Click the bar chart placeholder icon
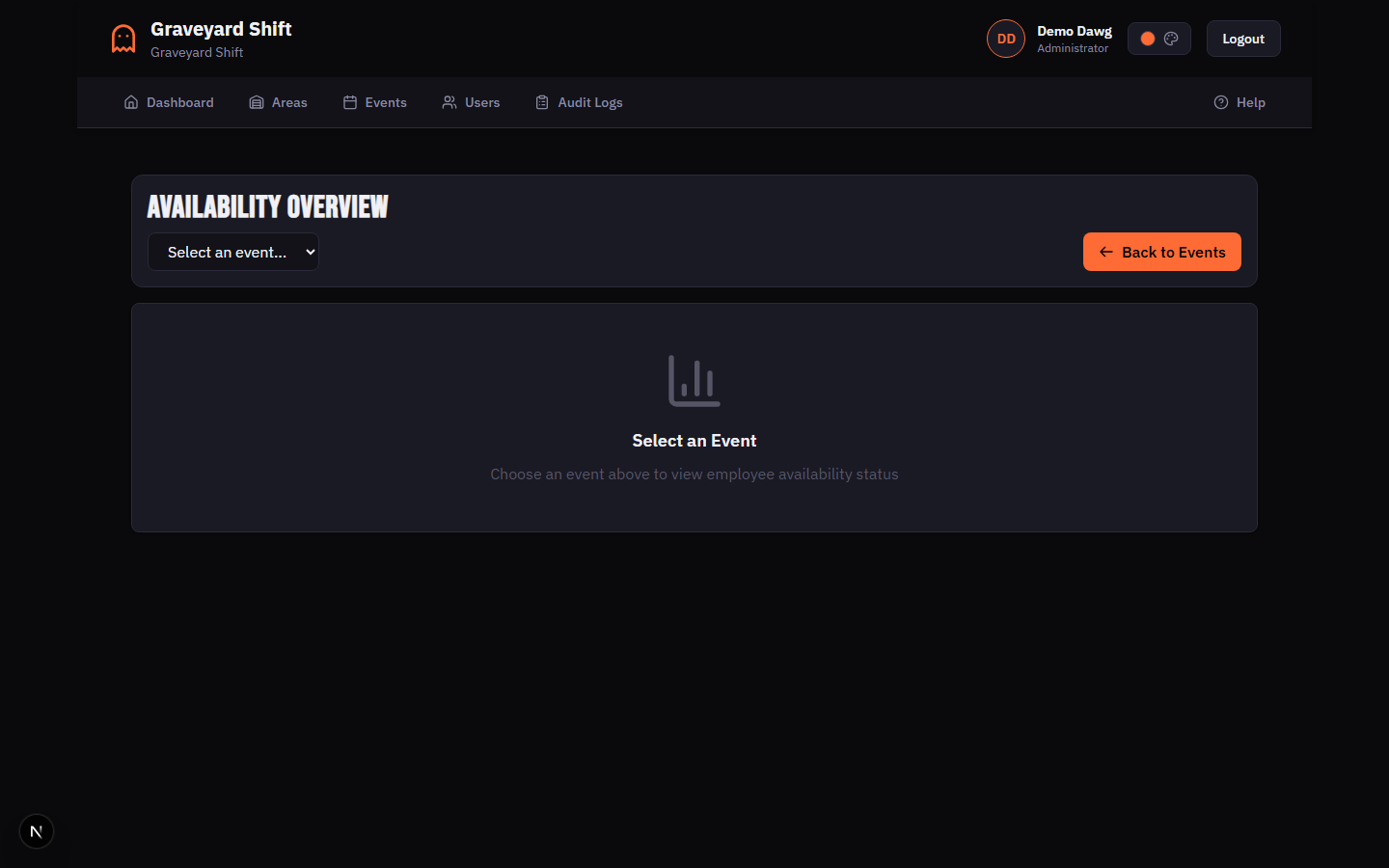Screen dimensions: 1389x868 694,381
